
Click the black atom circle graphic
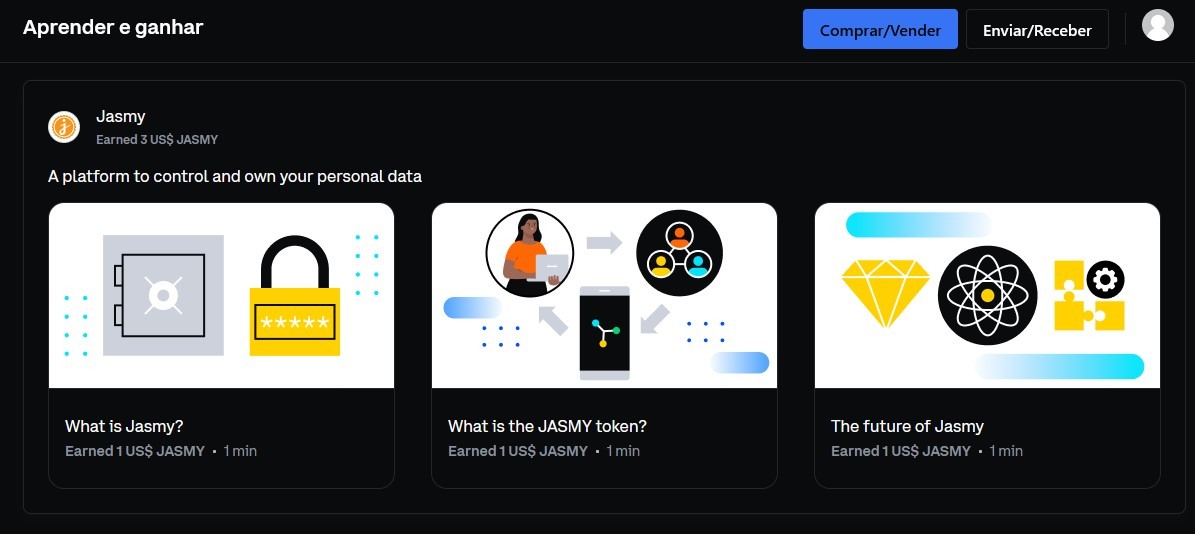pyautogui.click(x=987, y=295)
